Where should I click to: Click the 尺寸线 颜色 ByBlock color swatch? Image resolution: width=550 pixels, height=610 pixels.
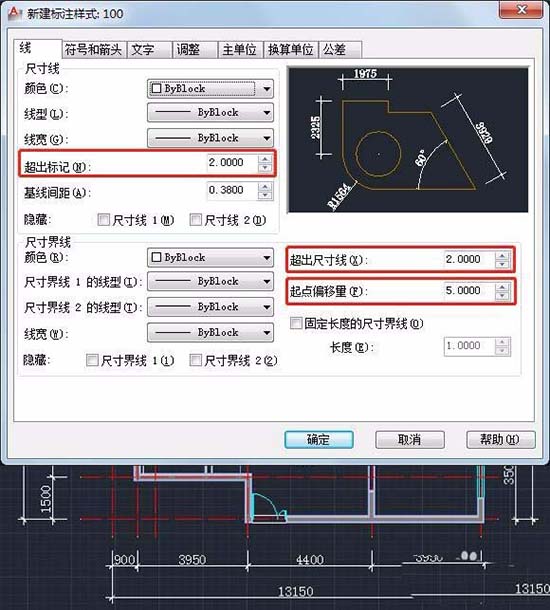click(x=156, y=89)
